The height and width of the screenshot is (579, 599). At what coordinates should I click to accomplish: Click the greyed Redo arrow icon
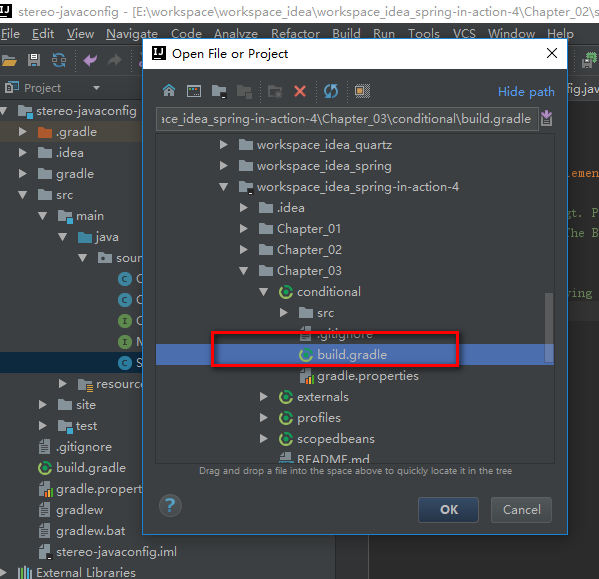pyautogui.click(x=115, y=60)
